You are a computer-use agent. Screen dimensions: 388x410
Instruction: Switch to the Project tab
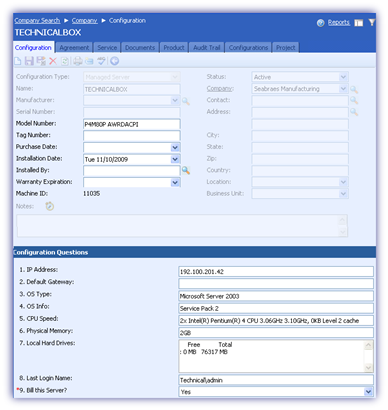[x=286, y=48]
